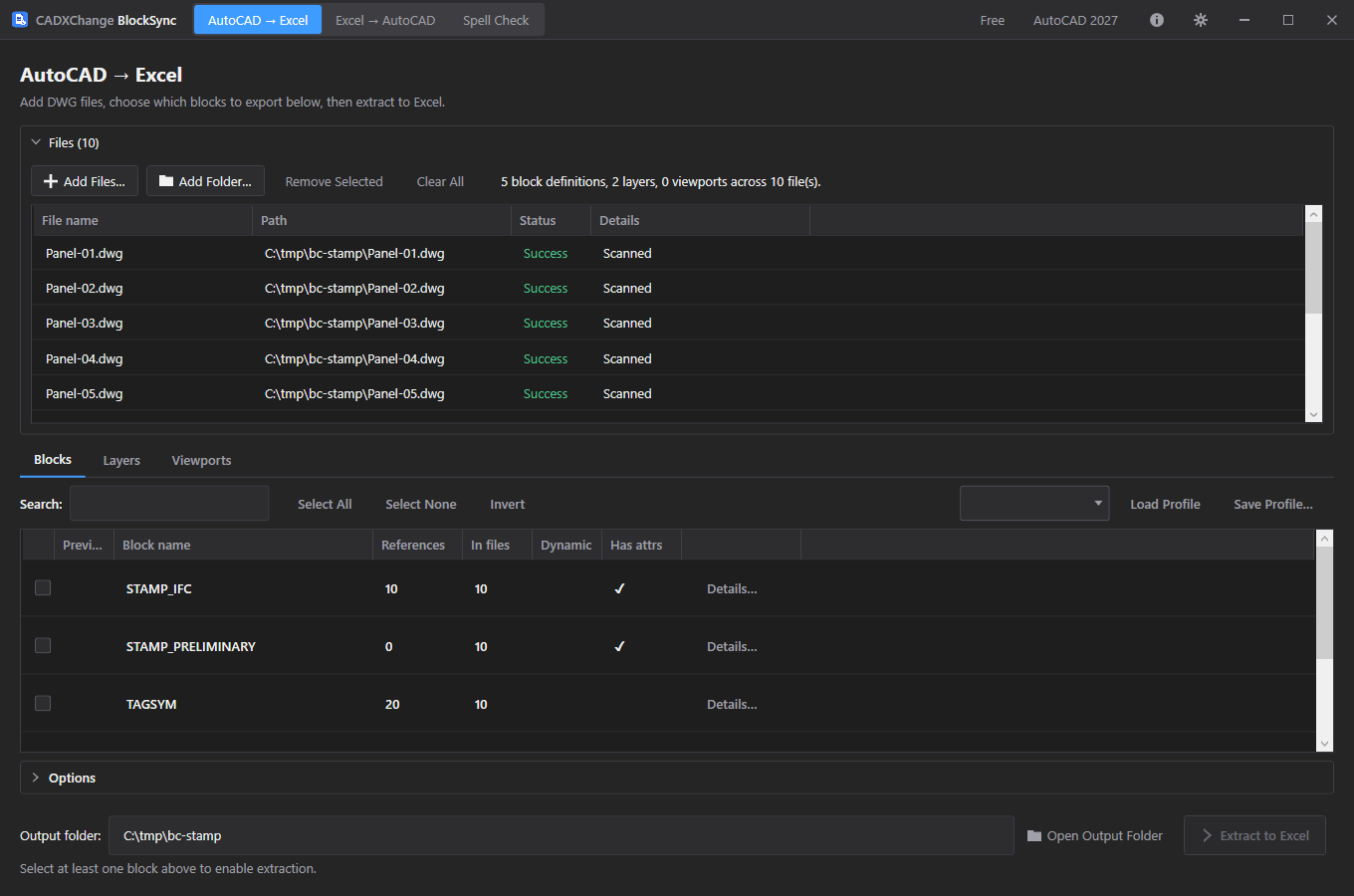This screenshot has height=896, width=1354.
Task: Click the blocks list scroll-down arrow
Action: (x=1324, y=743)
